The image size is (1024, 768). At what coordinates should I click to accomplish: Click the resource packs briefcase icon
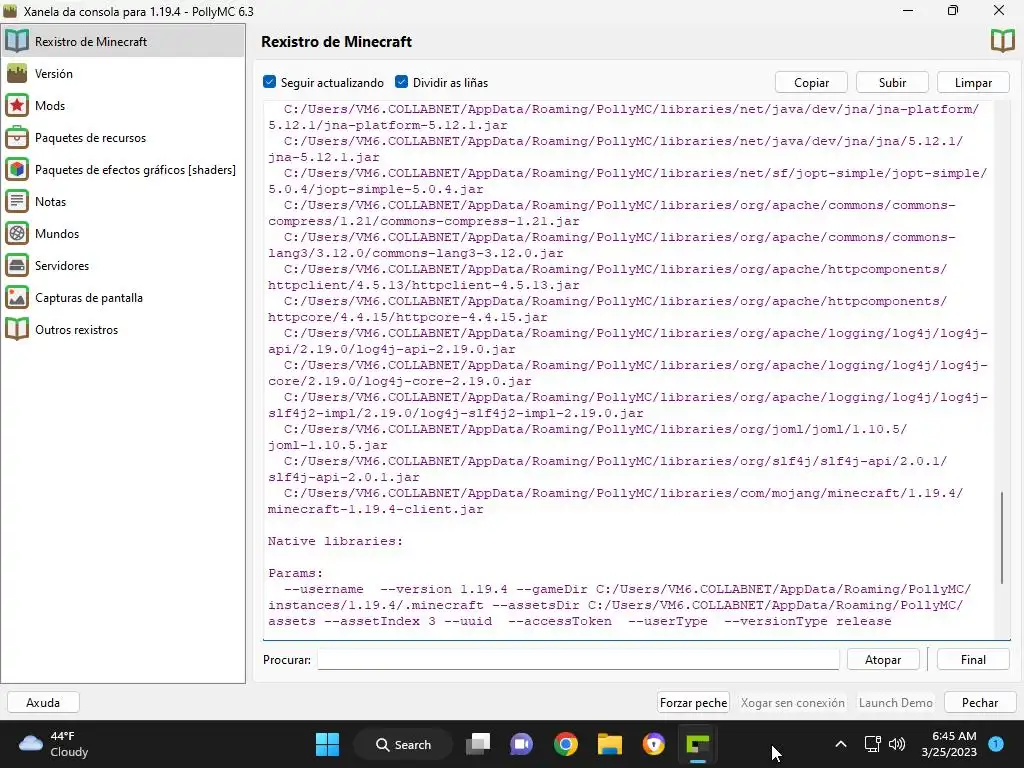[17, 137]
